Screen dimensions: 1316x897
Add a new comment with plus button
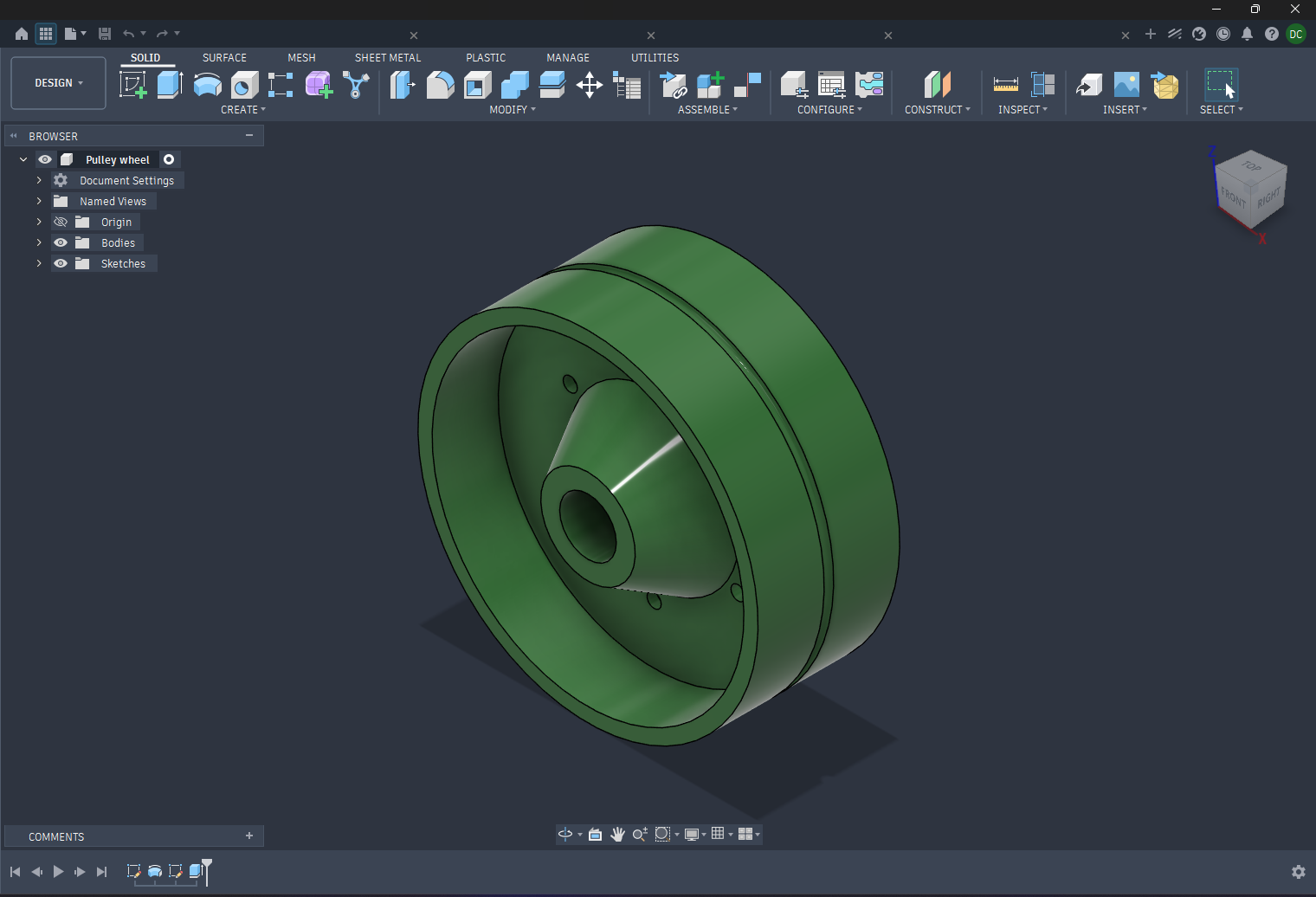click(x=249, y=836)
